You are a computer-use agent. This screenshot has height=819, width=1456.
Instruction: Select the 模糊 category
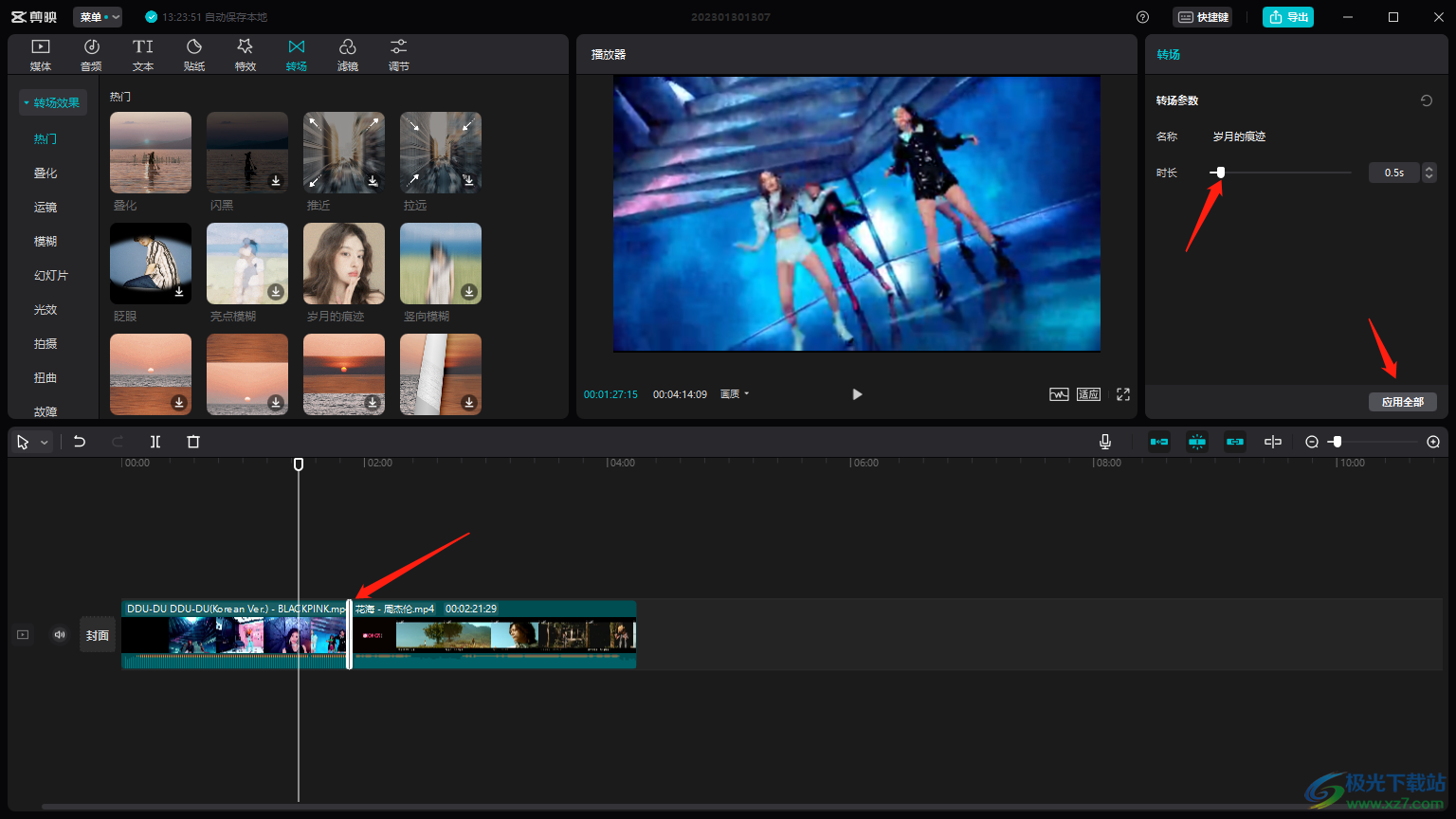[45, 241]
